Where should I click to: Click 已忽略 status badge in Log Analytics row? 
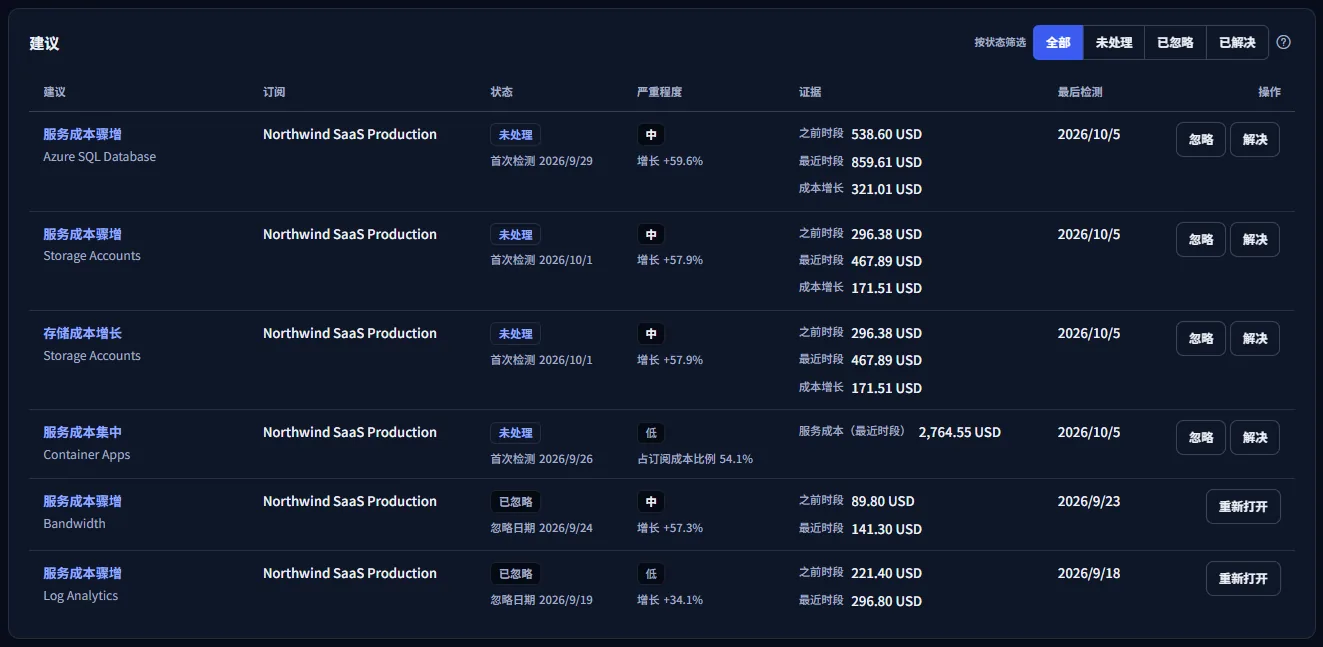point(515,574)
